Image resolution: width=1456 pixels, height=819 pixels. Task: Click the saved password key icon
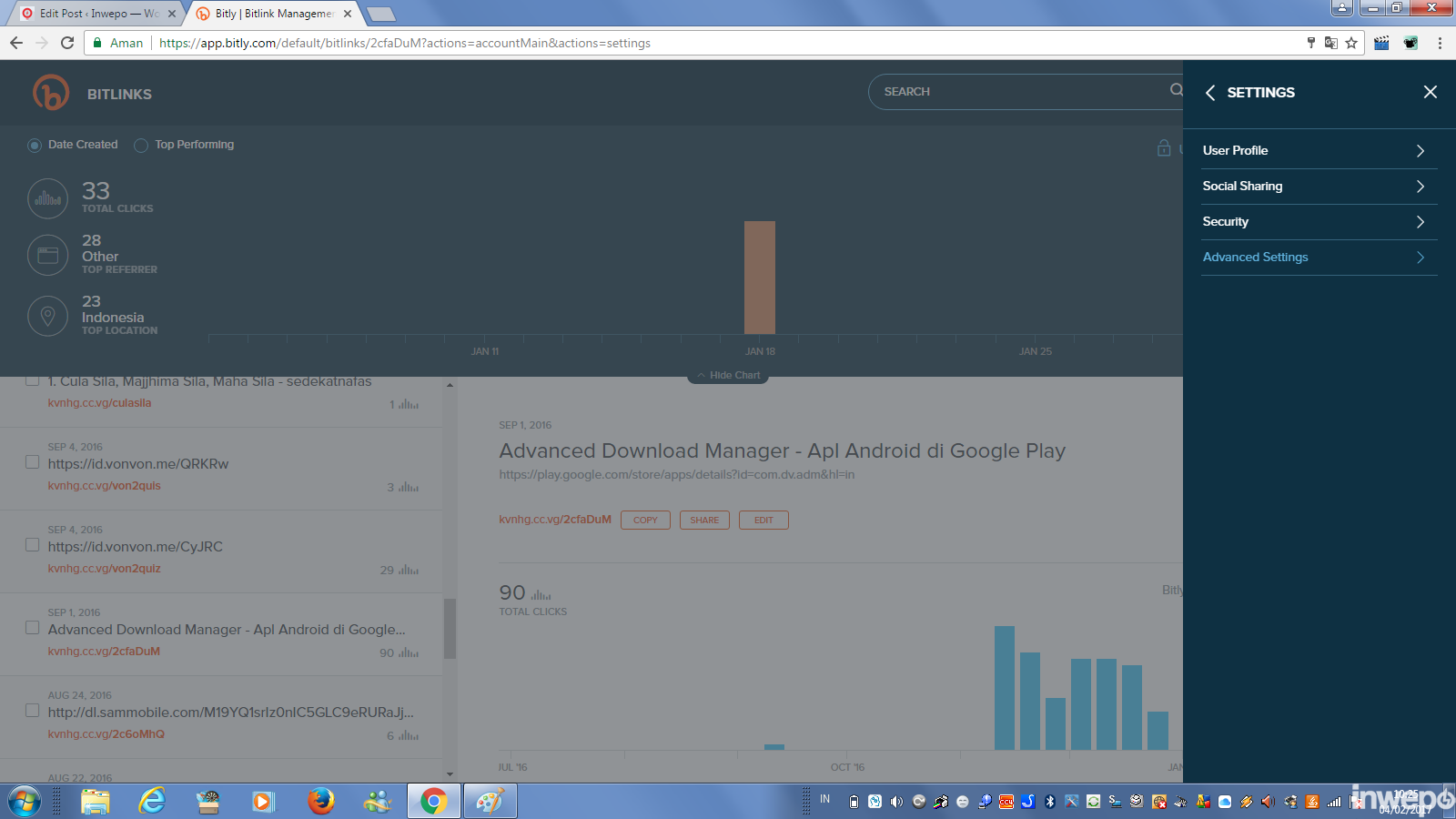click(1311, 43)
